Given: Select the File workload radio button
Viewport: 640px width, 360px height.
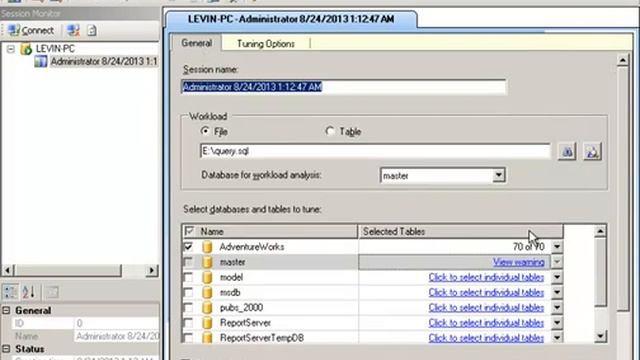Looking at the screenshot, I should tap(205, 131).
